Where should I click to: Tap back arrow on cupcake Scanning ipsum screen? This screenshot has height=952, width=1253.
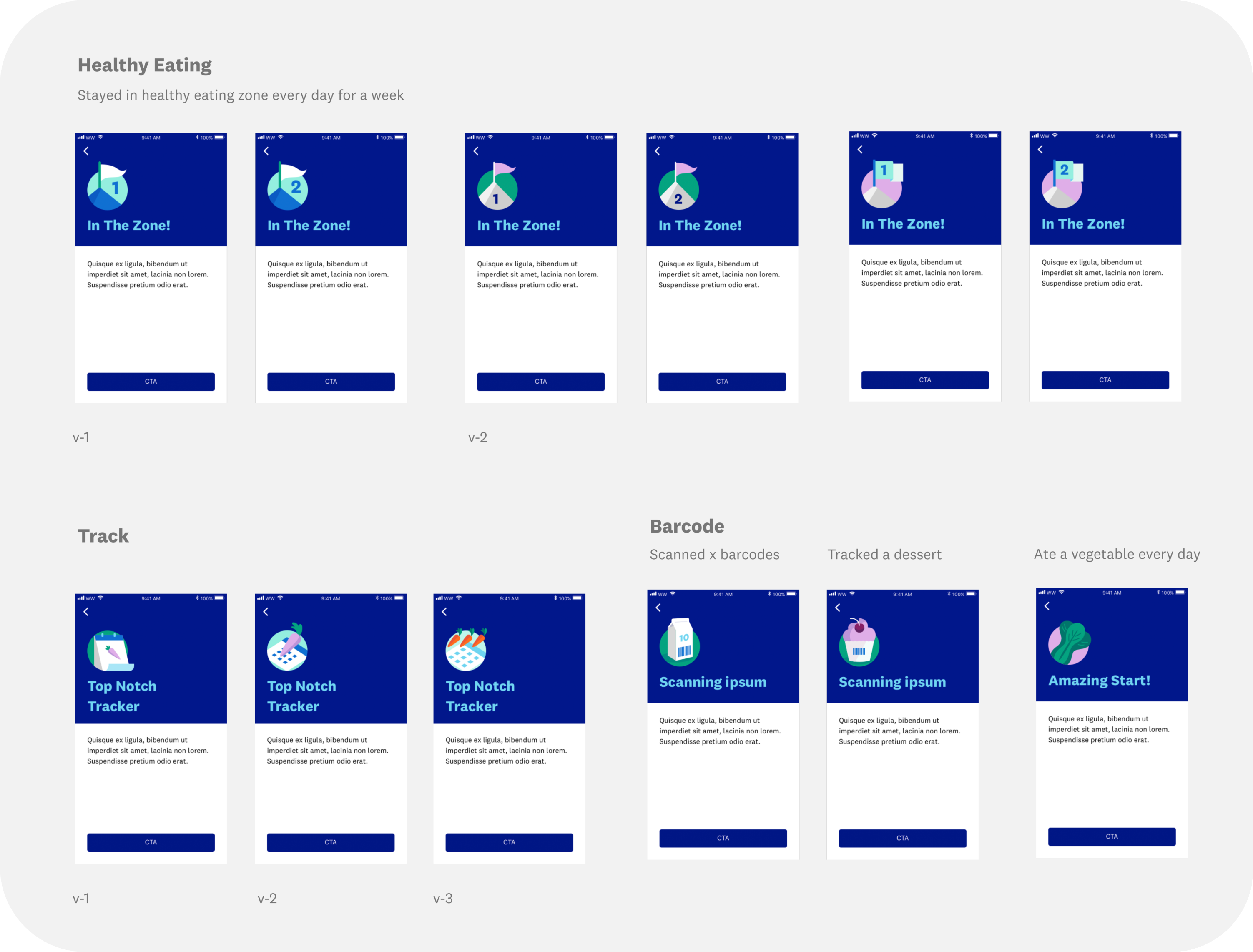pos(838,608)
